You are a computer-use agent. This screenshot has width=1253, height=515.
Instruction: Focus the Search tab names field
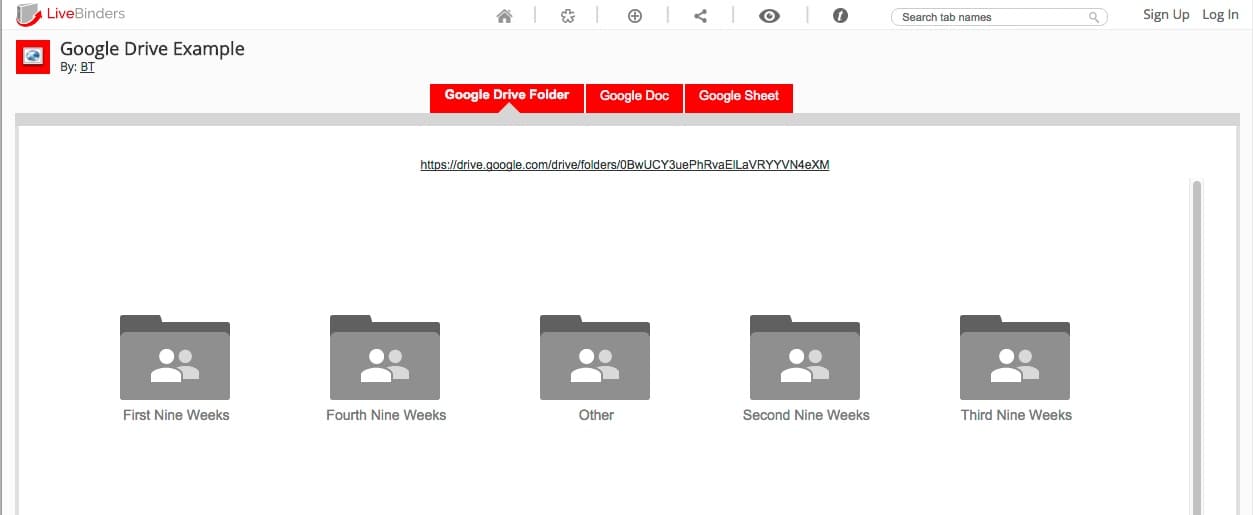[x=999, y=17]
